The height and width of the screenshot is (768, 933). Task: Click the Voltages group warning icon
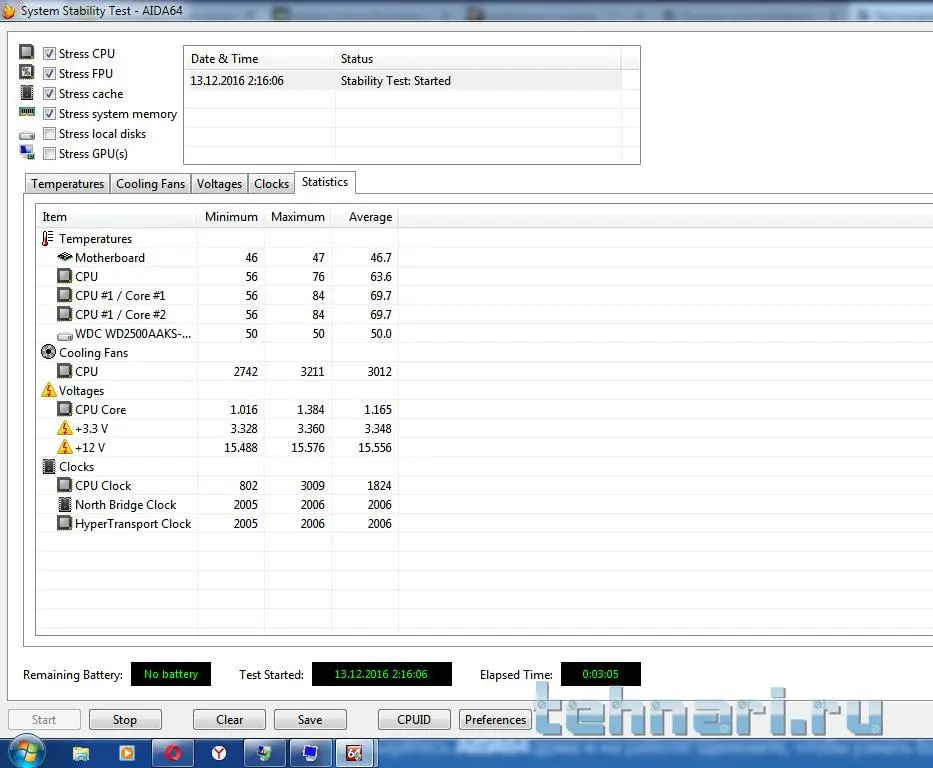(48, 390)
